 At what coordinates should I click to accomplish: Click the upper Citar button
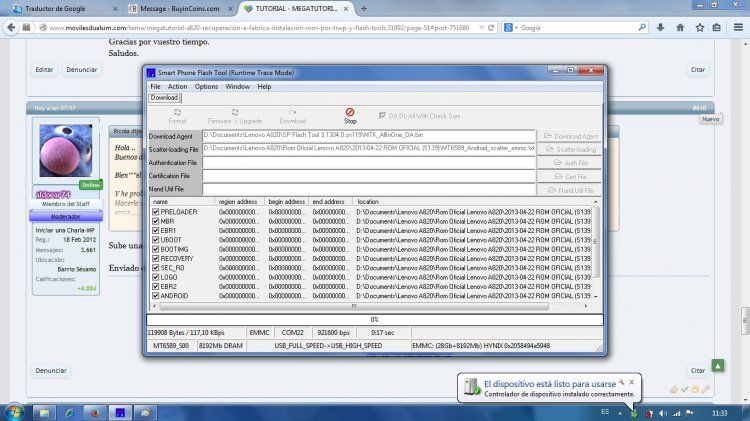[x=697, y=70]
